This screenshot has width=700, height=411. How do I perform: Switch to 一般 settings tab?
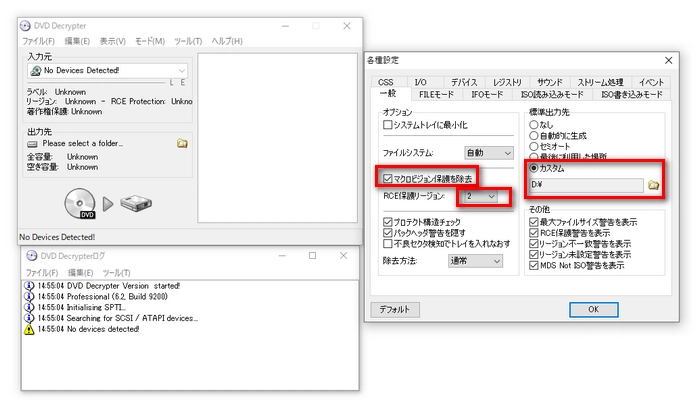click(388, 93)
